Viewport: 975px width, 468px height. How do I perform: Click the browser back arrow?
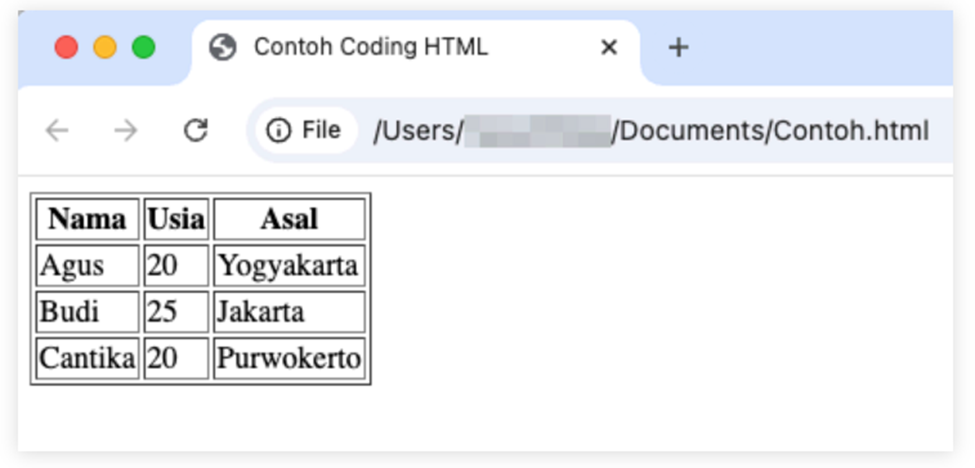click(57, 131)
